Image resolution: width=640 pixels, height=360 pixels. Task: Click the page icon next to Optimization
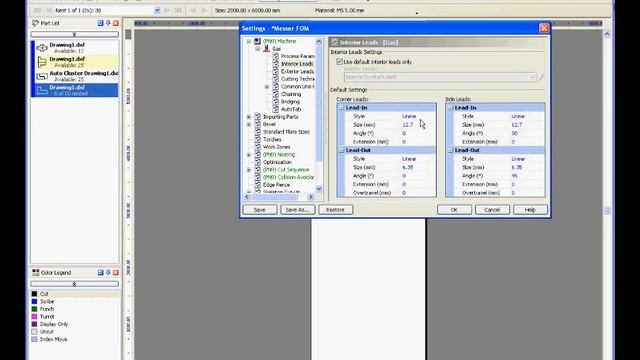[x=258, y=162]
